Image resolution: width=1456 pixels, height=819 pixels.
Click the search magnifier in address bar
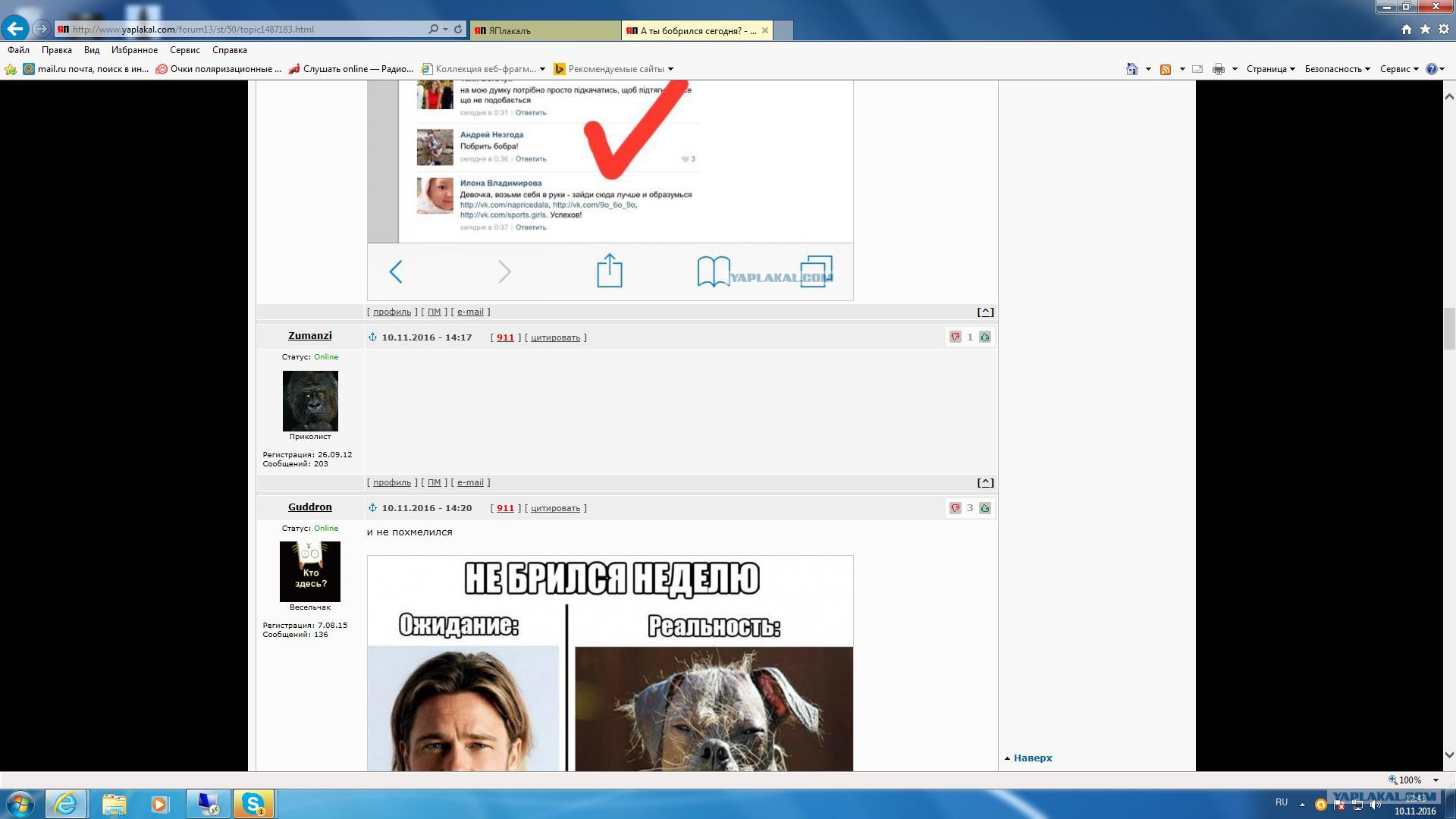tap(433, 29)
